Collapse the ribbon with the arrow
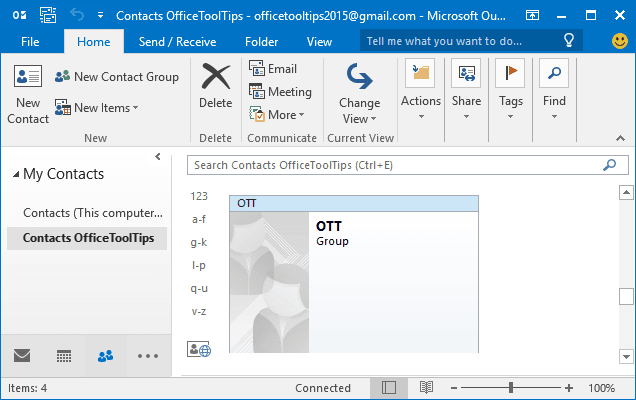 [620, 138]
